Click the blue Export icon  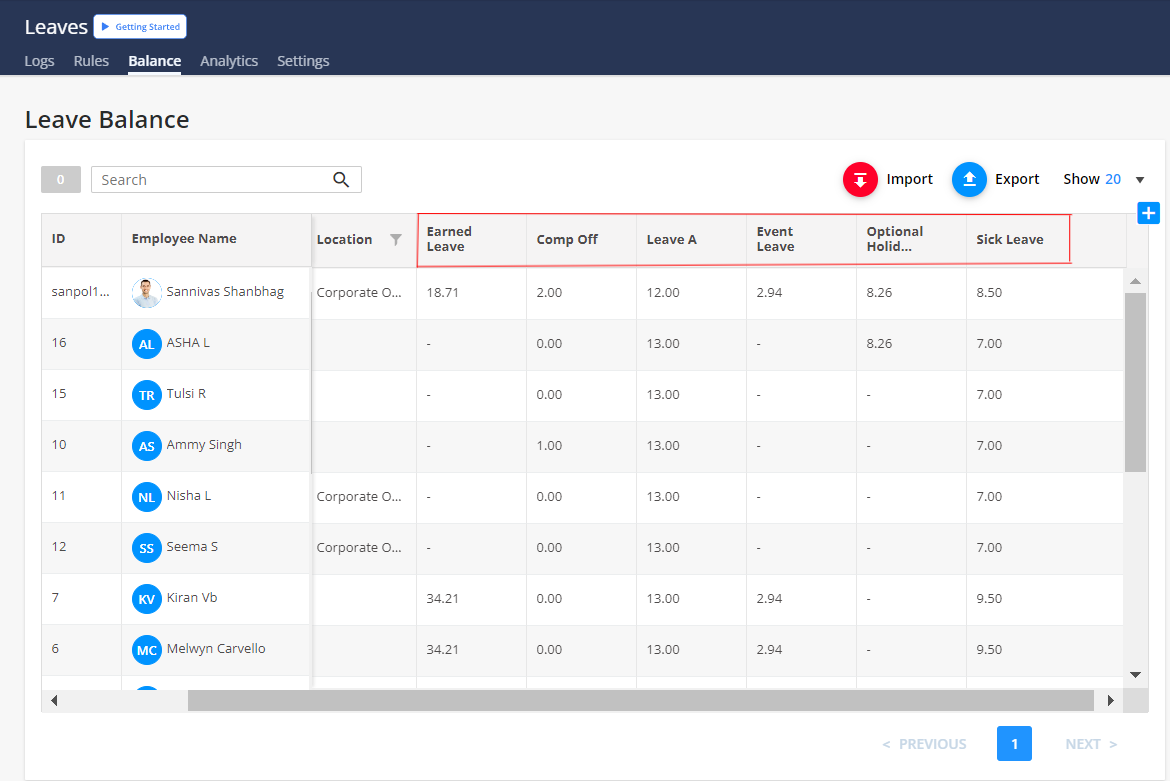969,179
